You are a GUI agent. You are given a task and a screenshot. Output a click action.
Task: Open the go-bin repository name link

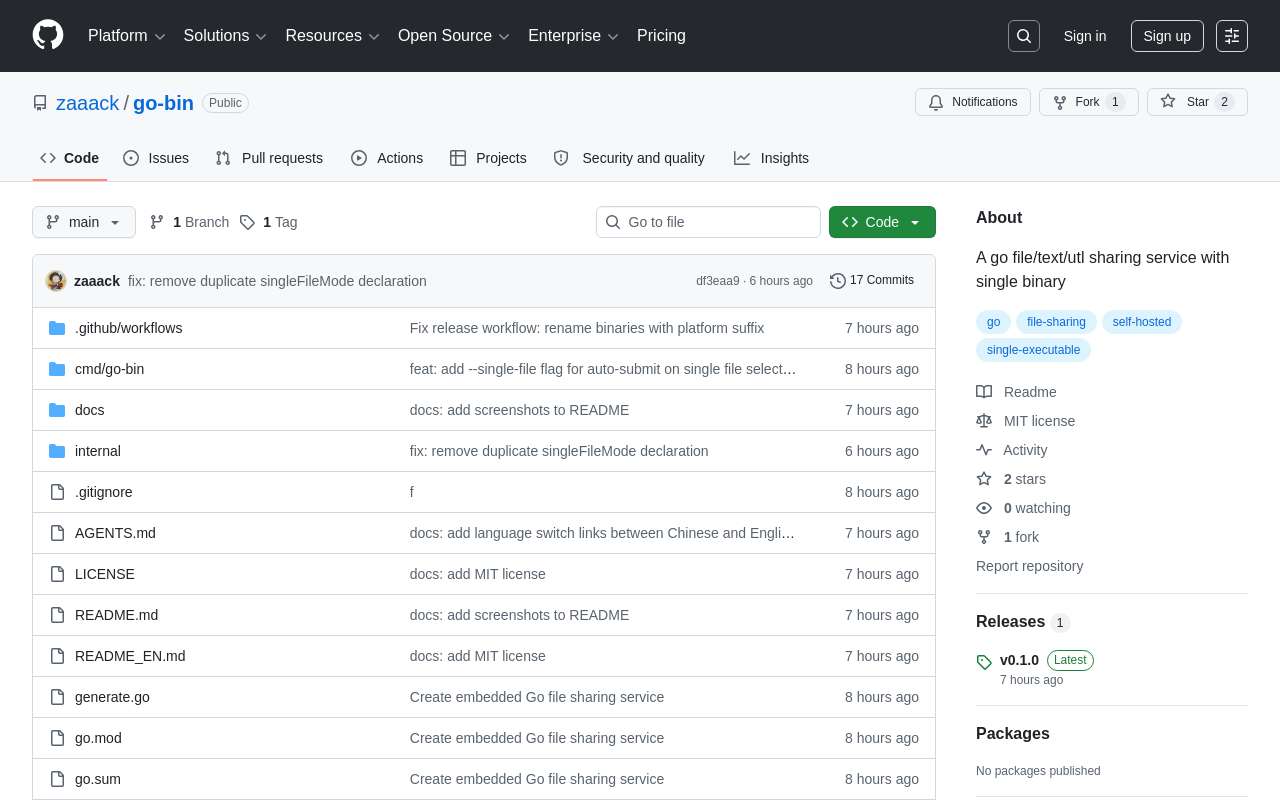[163, 103]
